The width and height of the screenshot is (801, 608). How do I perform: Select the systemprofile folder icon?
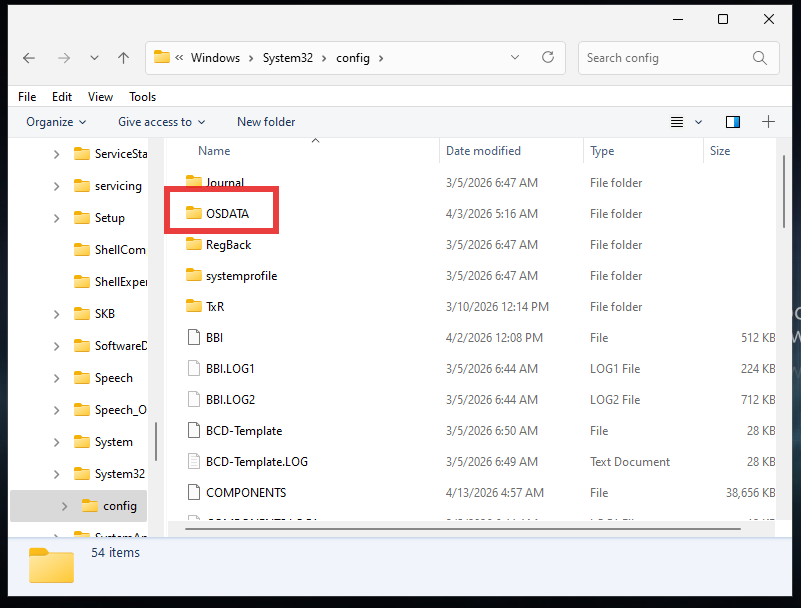coord(194,275)
